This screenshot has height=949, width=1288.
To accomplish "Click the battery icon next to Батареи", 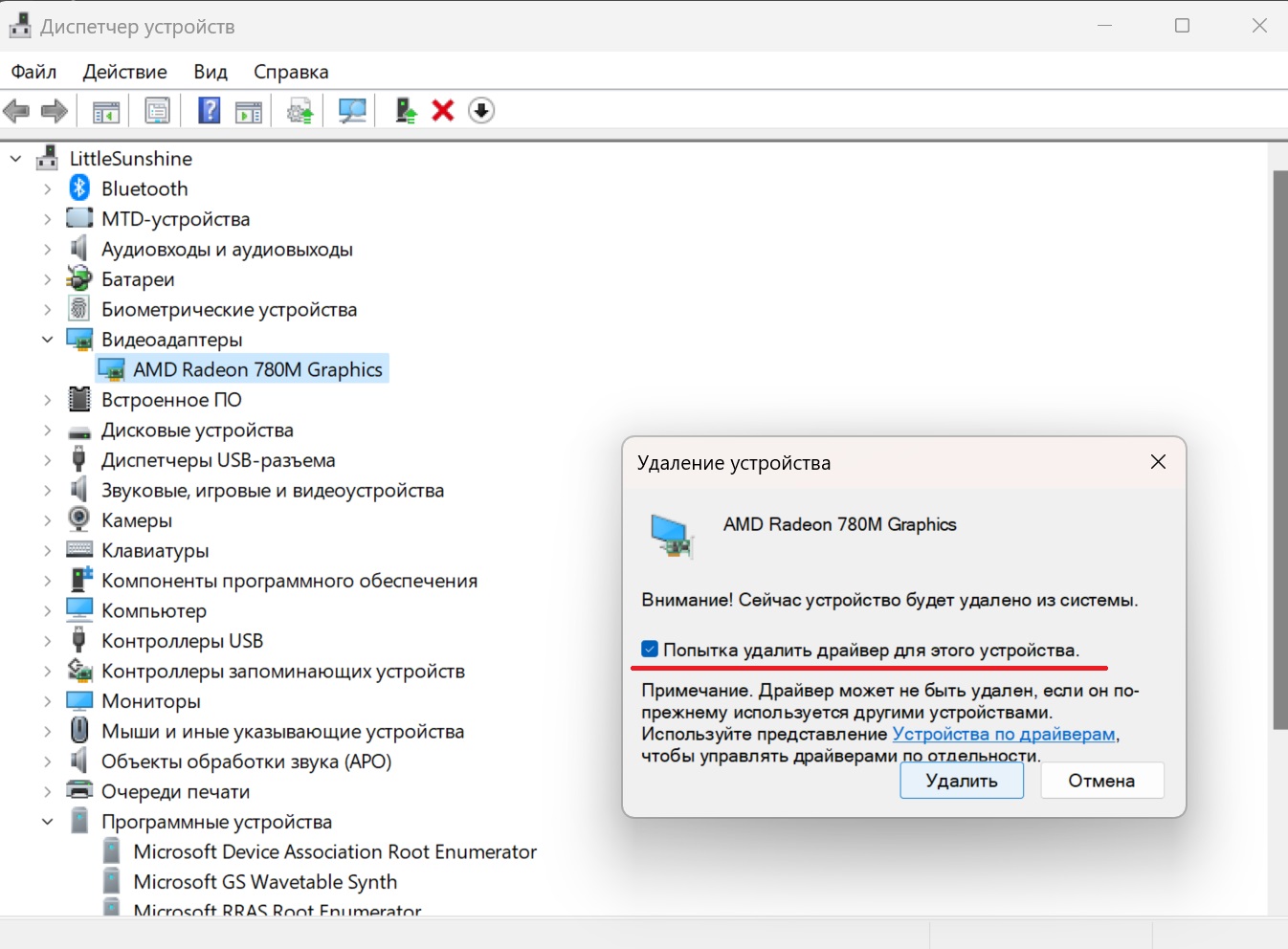I will pyautogui.click(x=79, y=278).
